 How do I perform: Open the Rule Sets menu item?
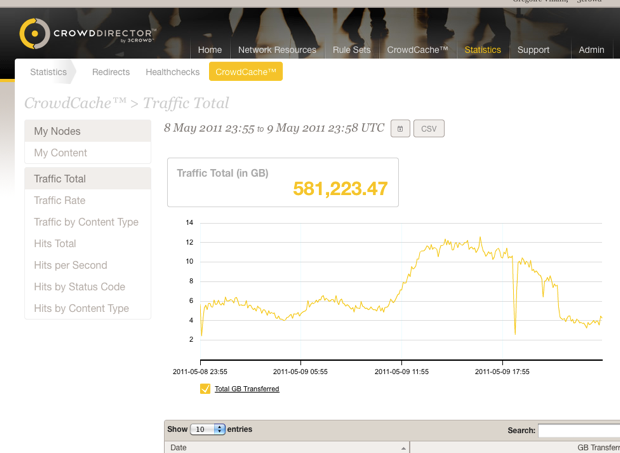pyautogui.click(x=351, y=50)
